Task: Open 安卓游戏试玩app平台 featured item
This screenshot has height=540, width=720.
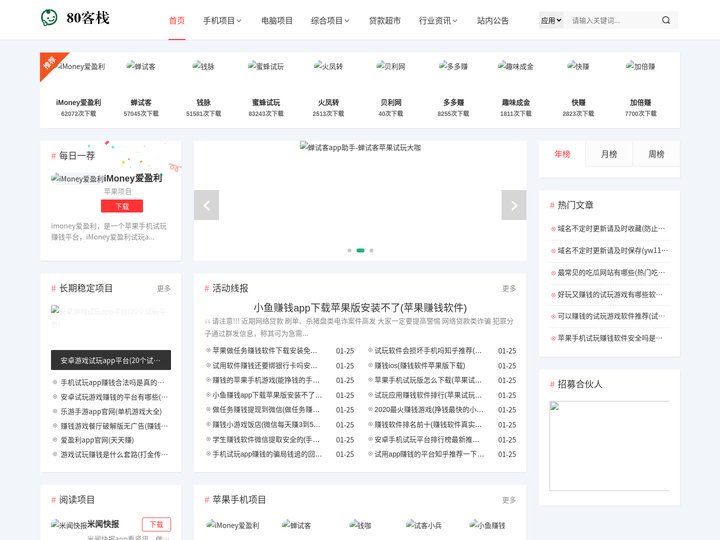Action: [x=111, y=360]
